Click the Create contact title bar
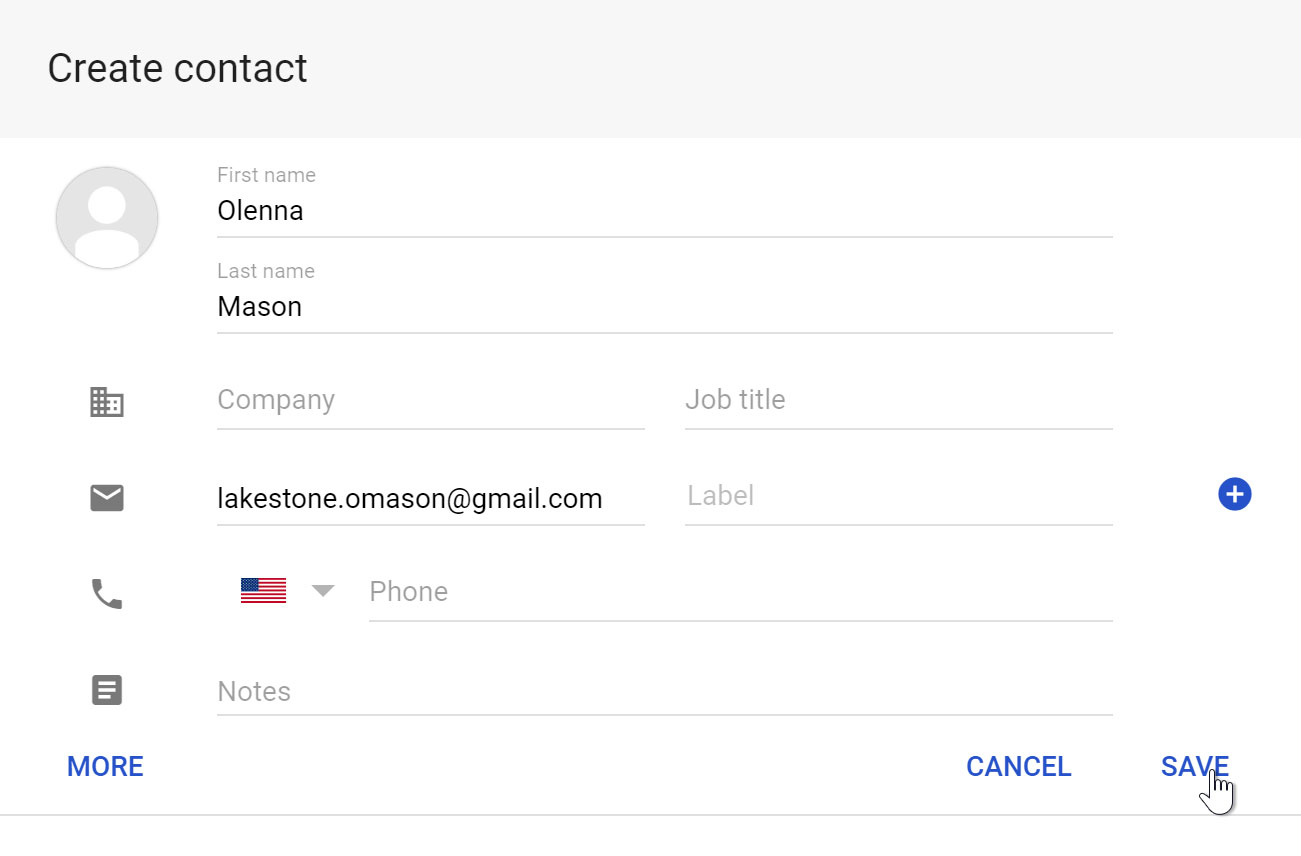 177,68
